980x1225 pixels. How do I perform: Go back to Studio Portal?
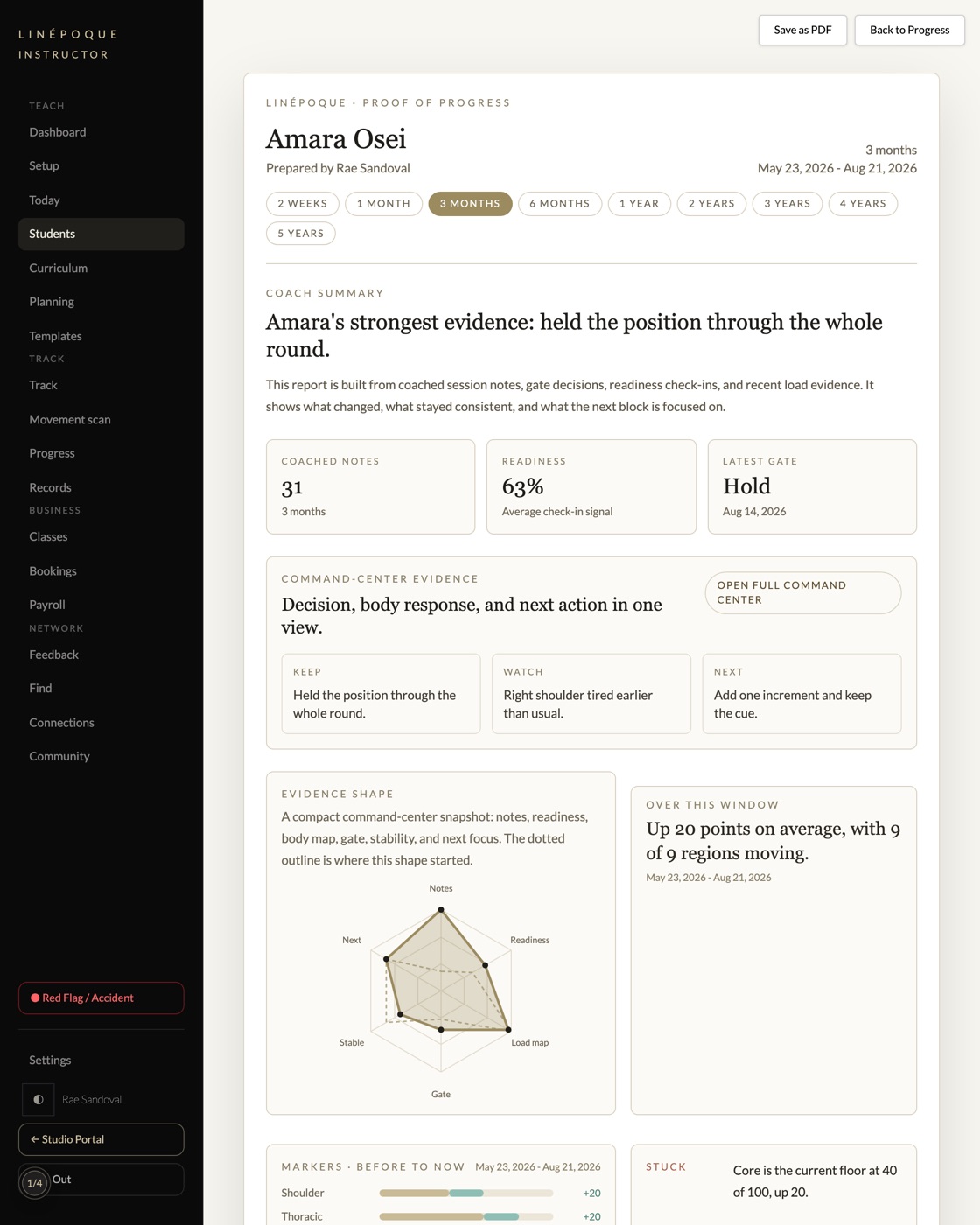tap(101, 1140)
